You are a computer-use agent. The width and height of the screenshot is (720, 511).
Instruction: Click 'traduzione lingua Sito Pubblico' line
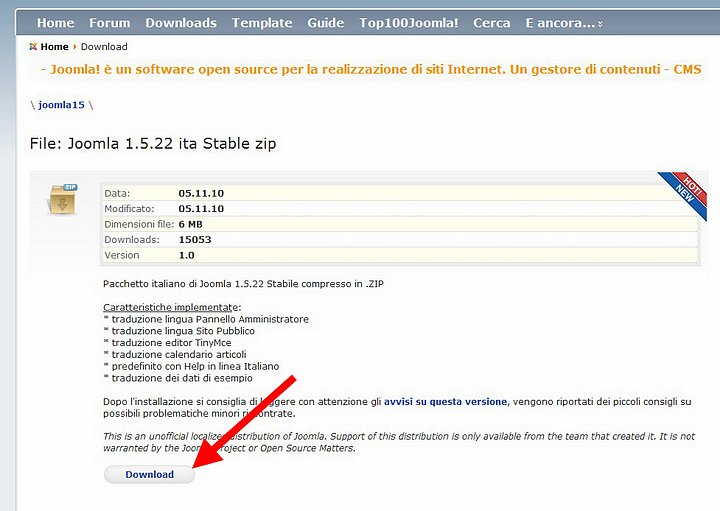[x=179, y=331]
